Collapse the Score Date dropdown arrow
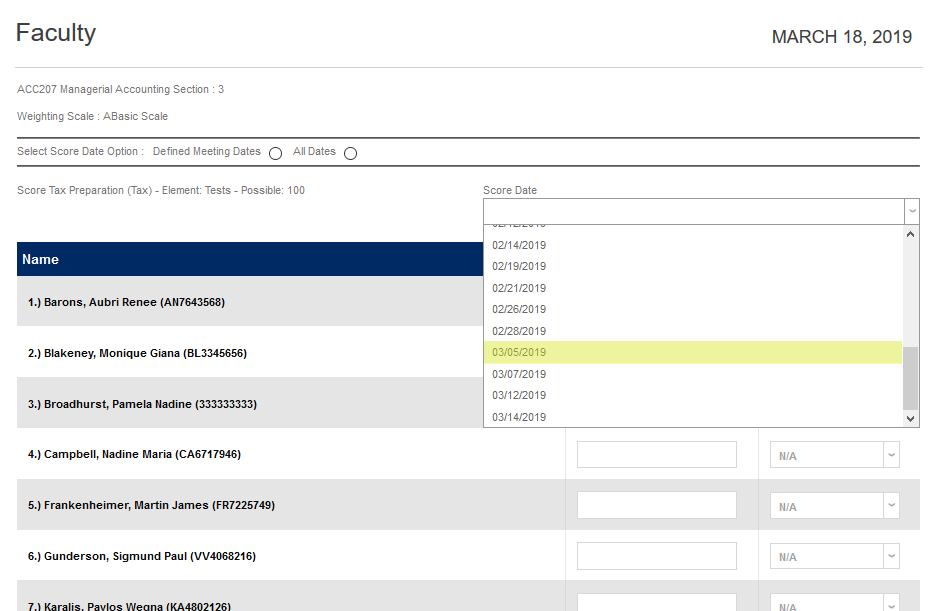The image size is (936, 611). 911,211
